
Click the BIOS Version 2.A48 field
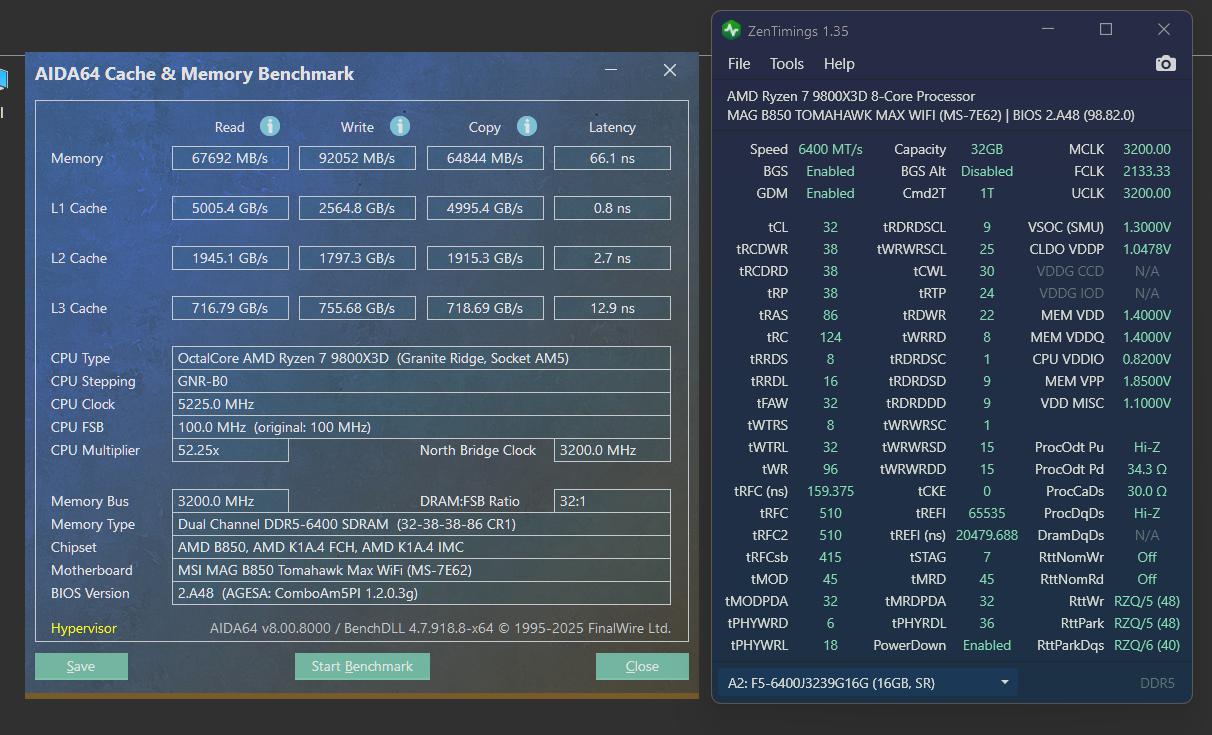click(421, 593)
